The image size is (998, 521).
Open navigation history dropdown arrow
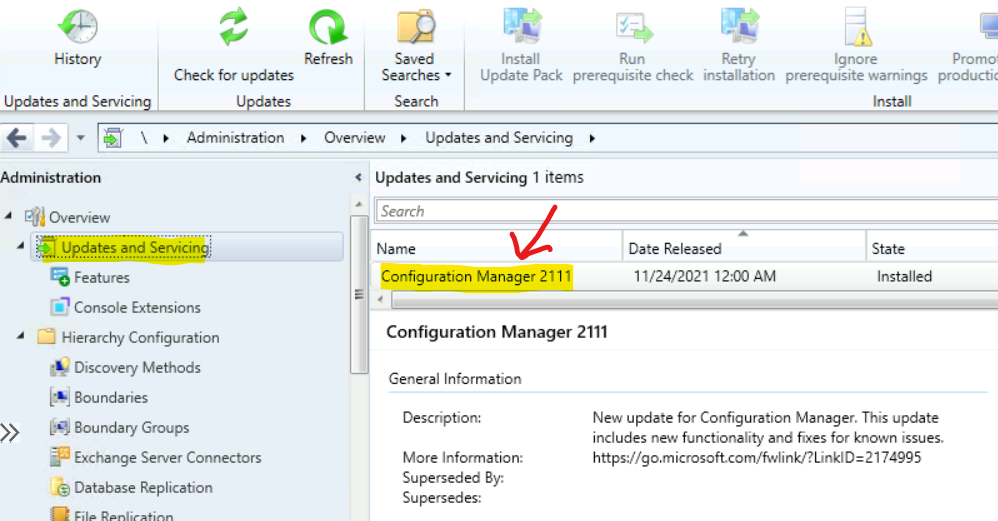tap(80, 137)
